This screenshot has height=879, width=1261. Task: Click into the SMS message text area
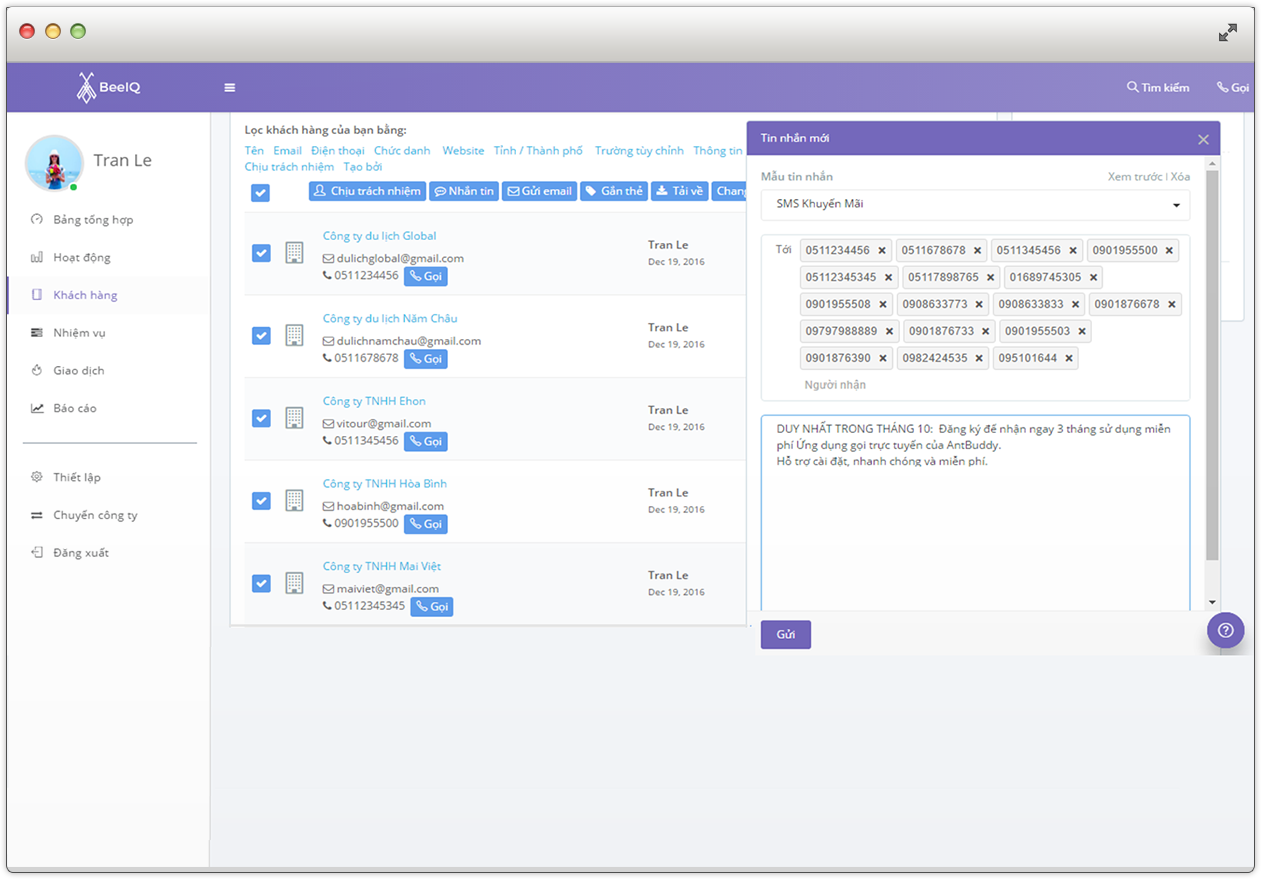click(x=975, y=520)
